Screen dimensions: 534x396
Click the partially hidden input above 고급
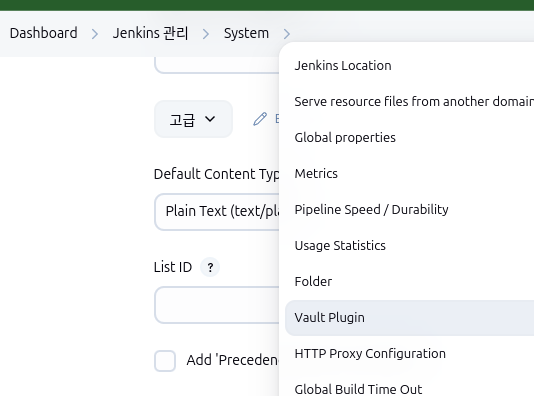217,65
